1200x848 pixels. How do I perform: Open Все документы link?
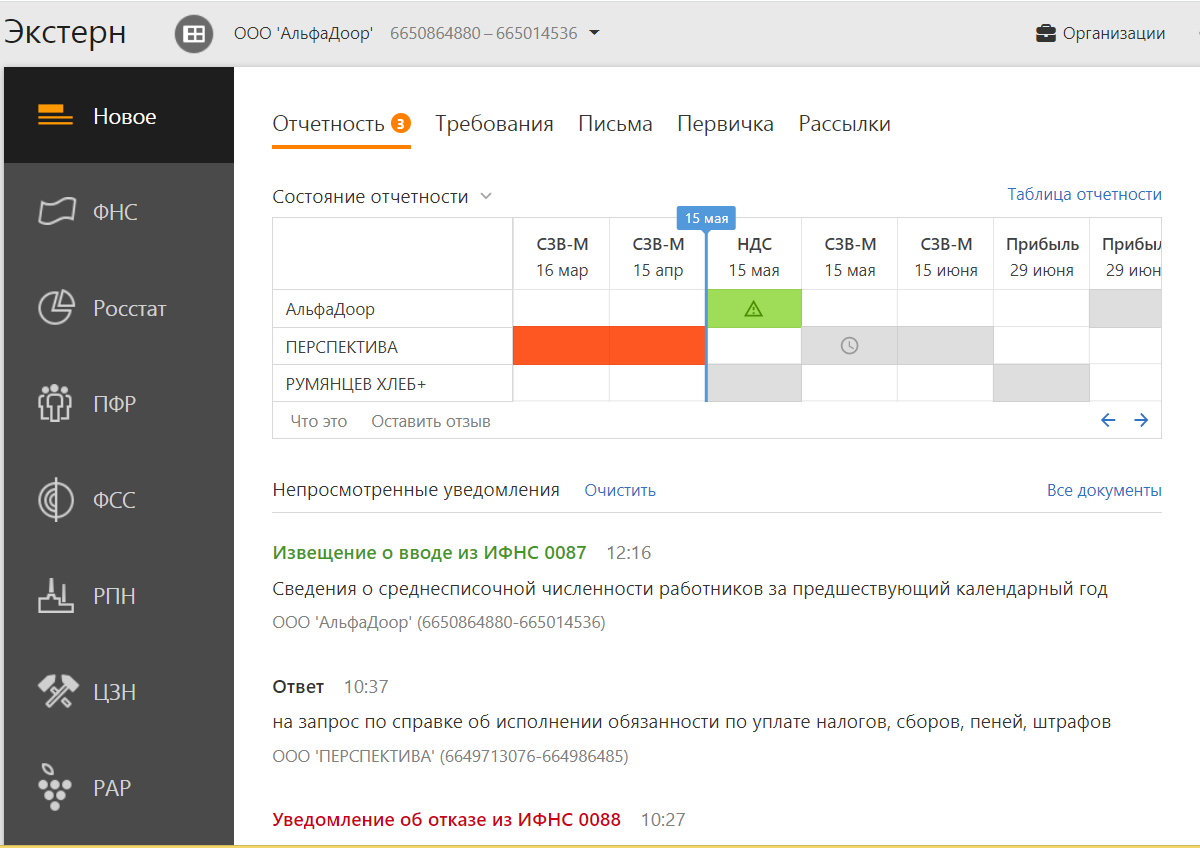coord(1104,490)
